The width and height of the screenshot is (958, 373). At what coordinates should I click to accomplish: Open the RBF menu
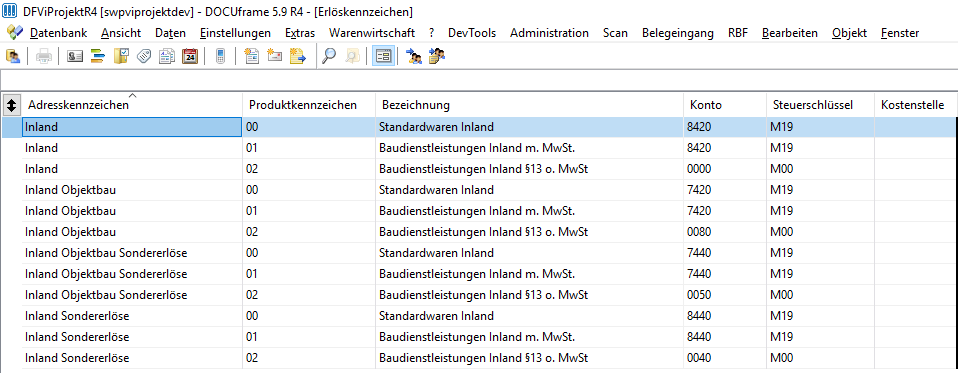(738, 33)
